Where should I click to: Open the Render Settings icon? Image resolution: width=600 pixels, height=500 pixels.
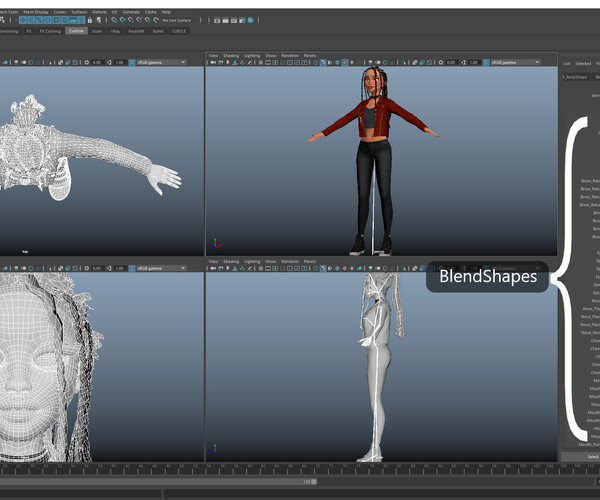[x=242, y=20]
